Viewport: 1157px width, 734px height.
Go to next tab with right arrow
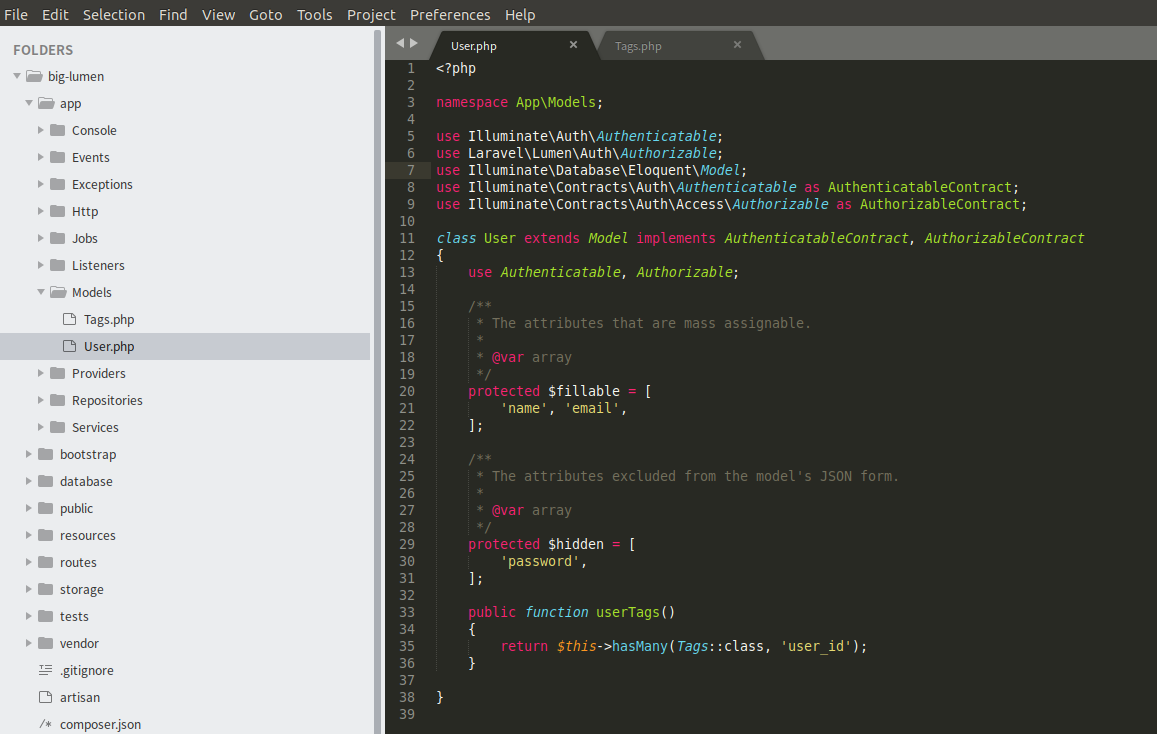[414, 43]
